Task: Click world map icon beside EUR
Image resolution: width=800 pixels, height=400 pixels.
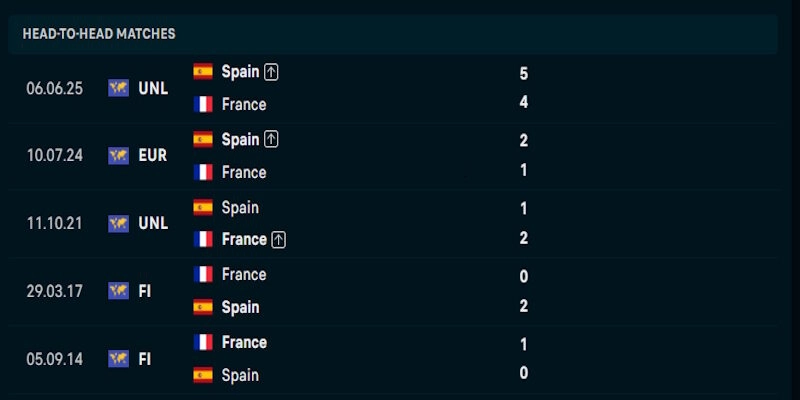Action: pos(118,156)
